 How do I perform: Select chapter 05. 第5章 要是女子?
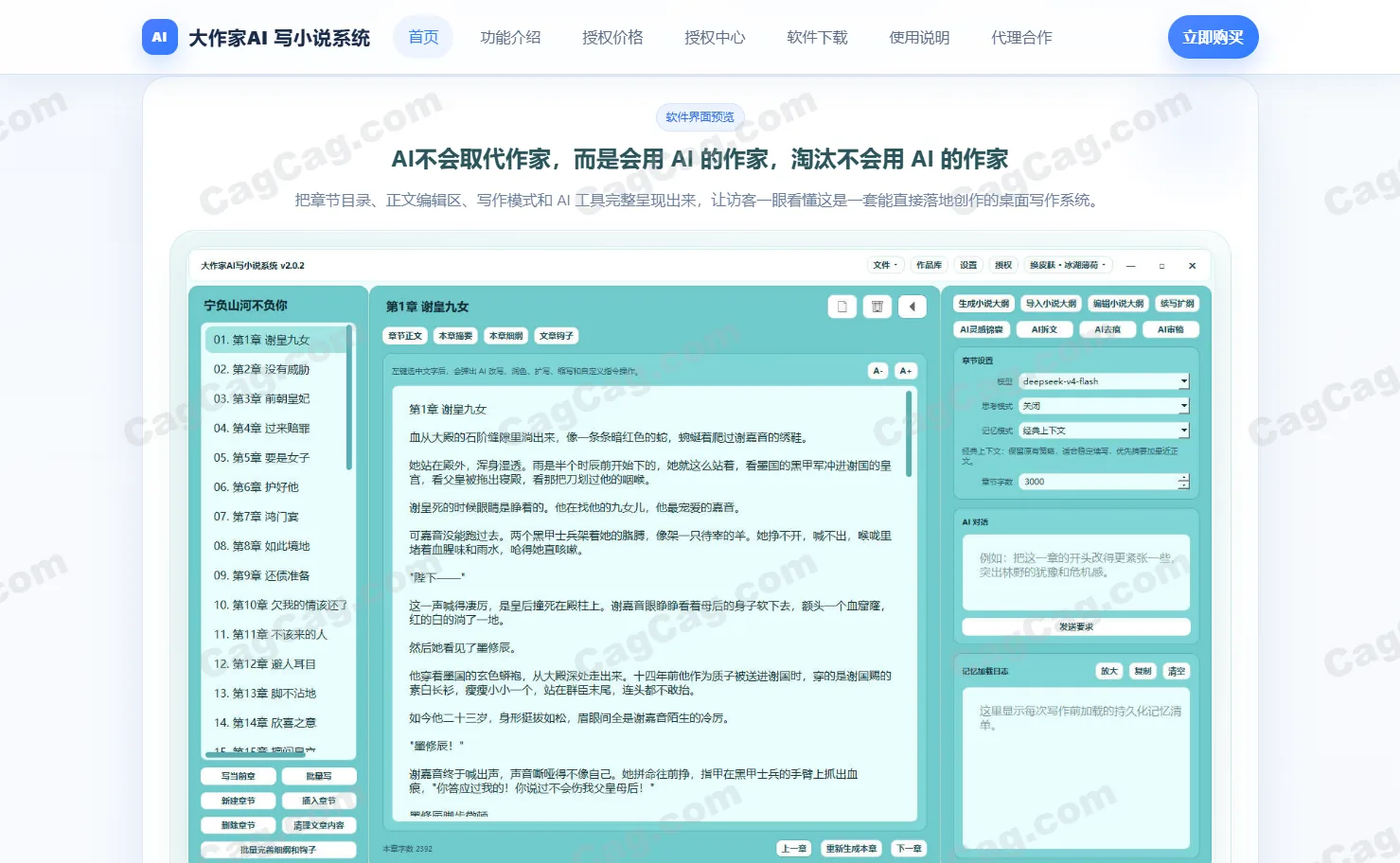275,457
